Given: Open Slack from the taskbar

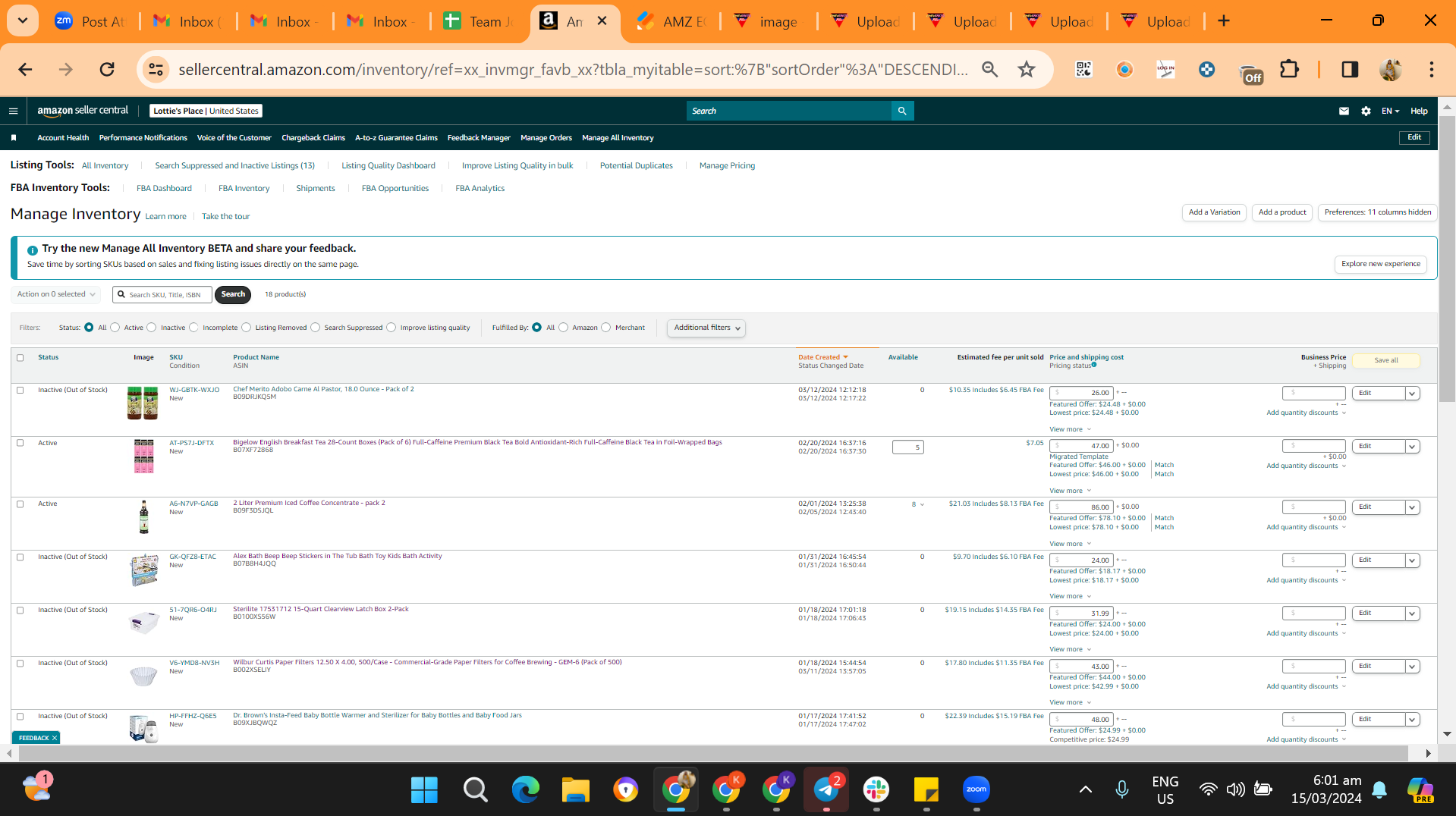Looking at the screenshot, I should (876, 789).
